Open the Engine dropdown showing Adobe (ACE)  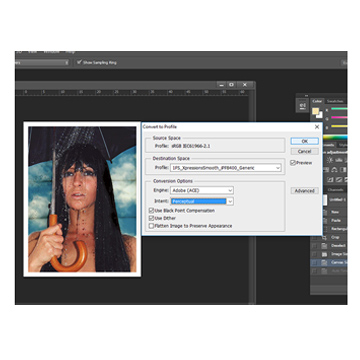[202, 190]
